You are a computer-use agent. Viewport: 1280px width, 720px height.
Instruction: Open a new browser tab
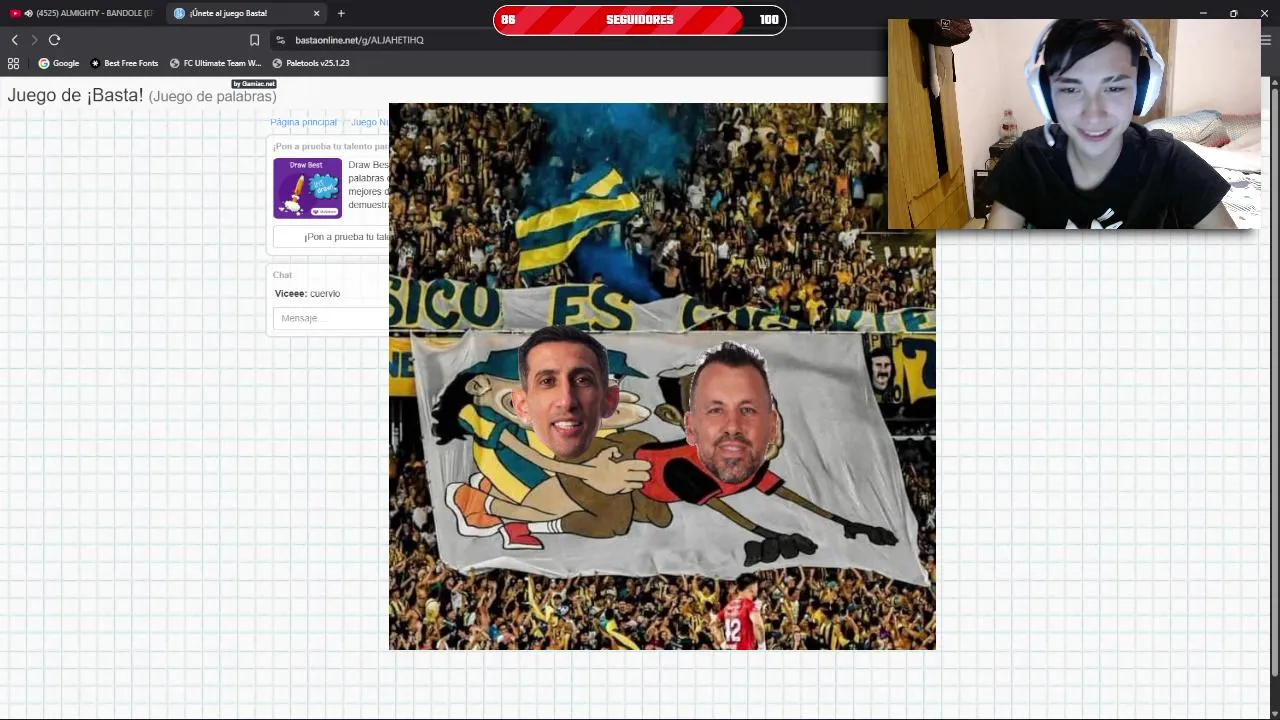tap(341, 13)
